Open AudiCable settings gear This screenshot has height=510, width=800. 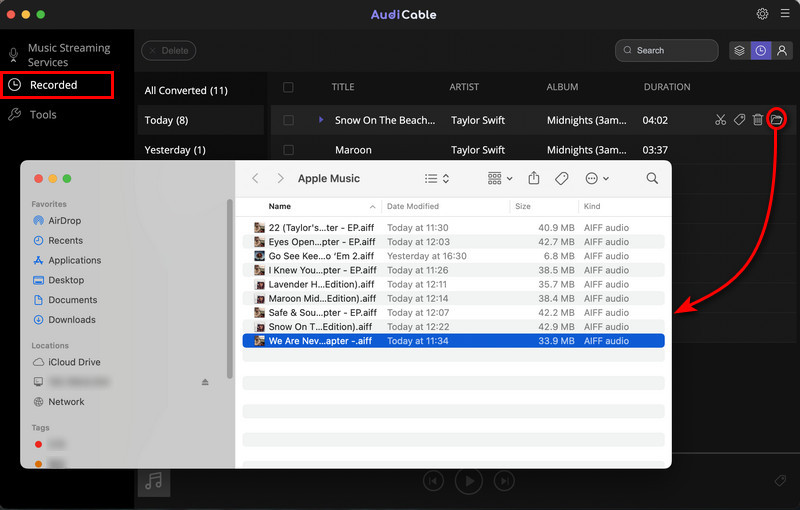(762, 14)
